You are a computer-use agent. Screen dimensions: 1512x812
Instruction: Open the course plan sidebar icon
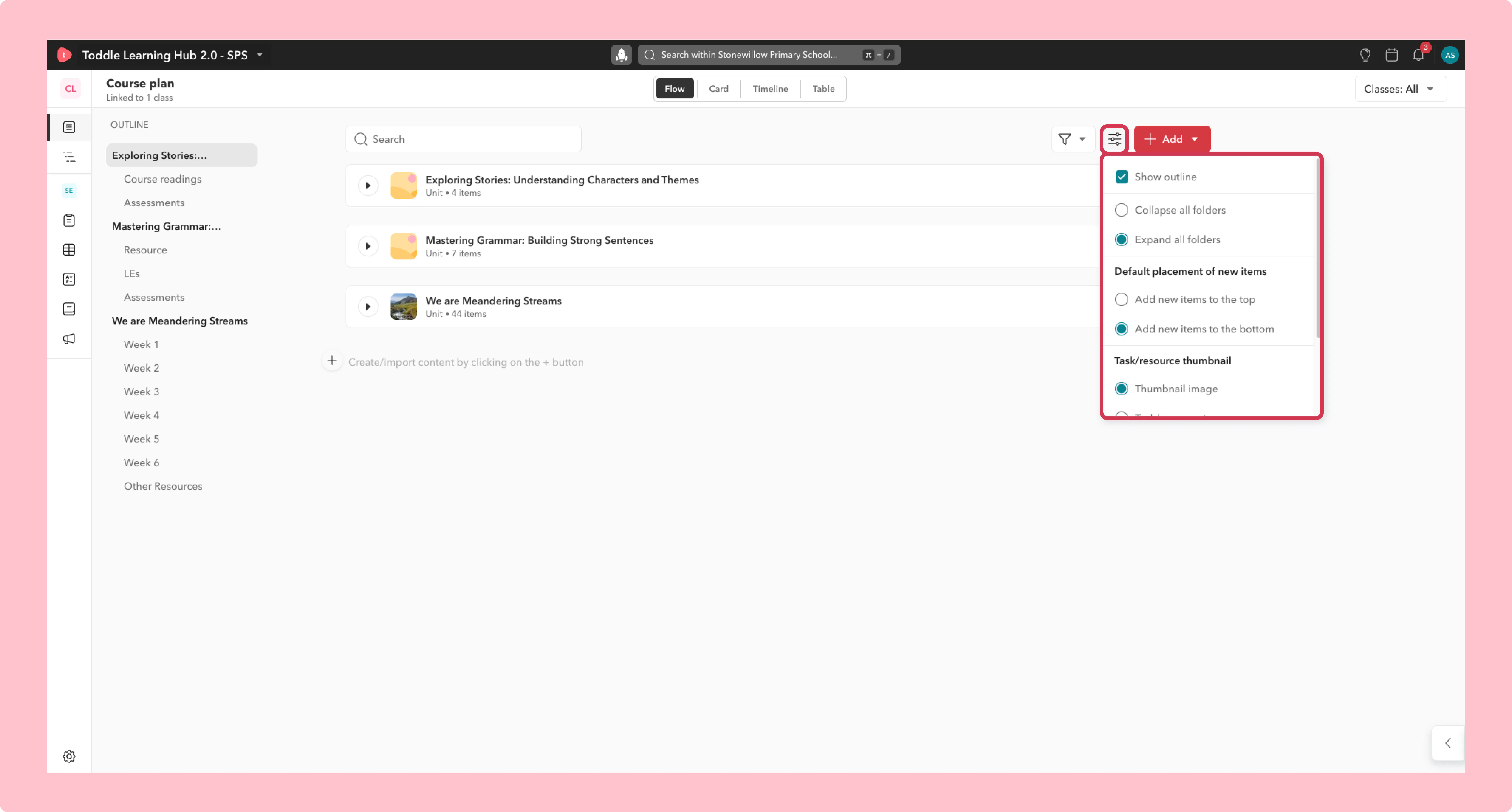tap(69, 127)
